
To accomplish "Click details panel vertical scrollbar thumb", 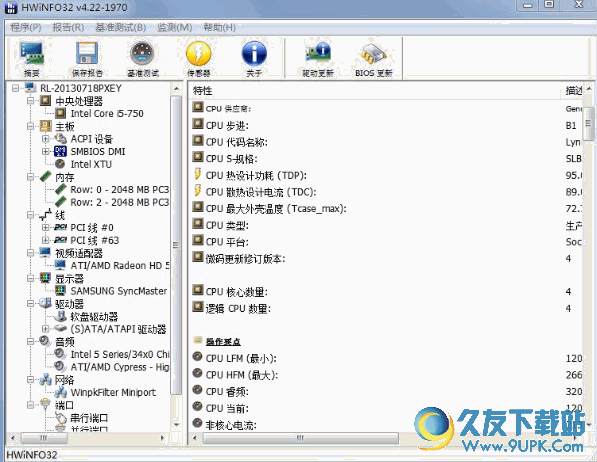I will point(589,123).
